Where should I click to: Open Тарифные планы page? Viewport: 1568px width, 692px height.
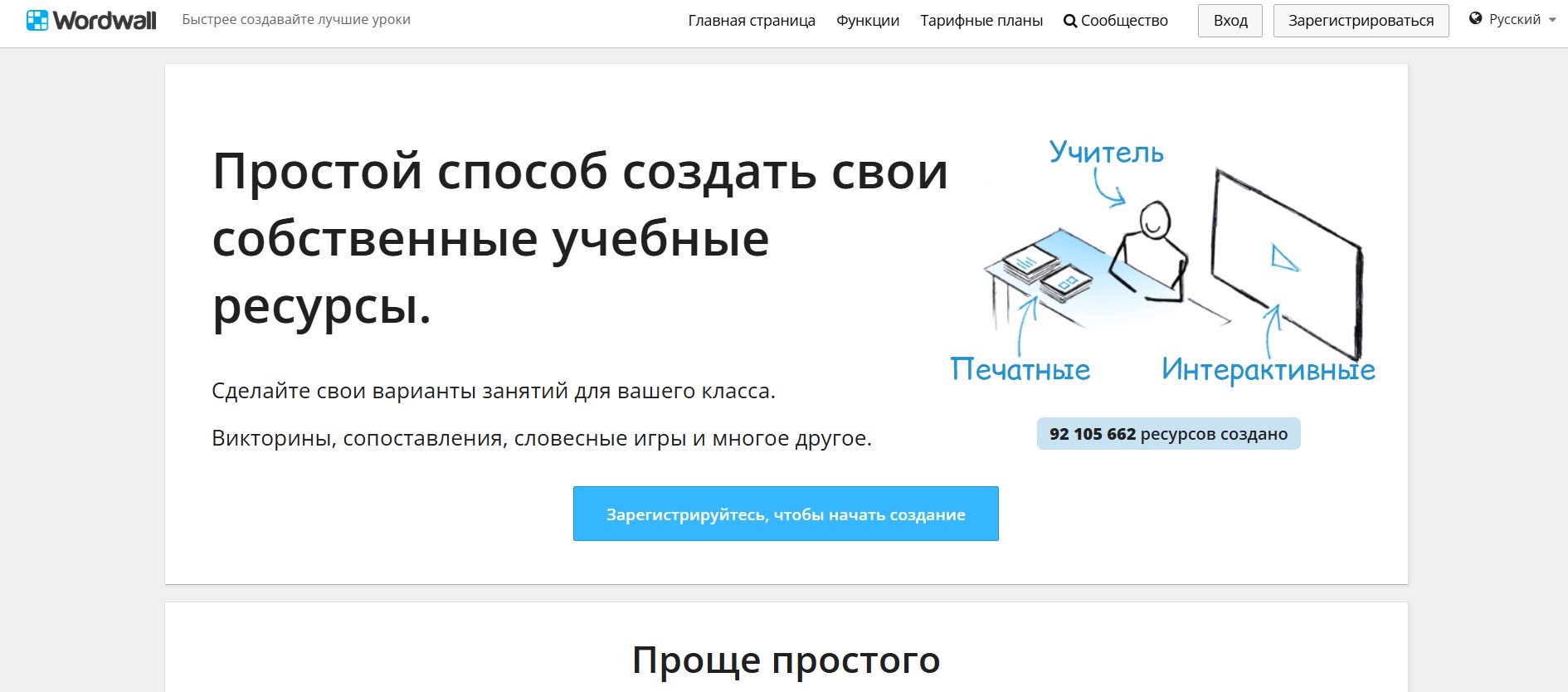[981, 21]
